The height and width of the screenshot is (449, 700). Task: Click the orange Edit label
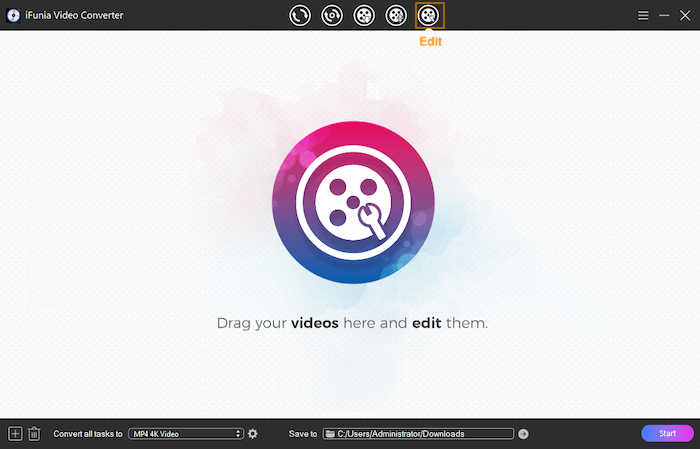(430, 42)
